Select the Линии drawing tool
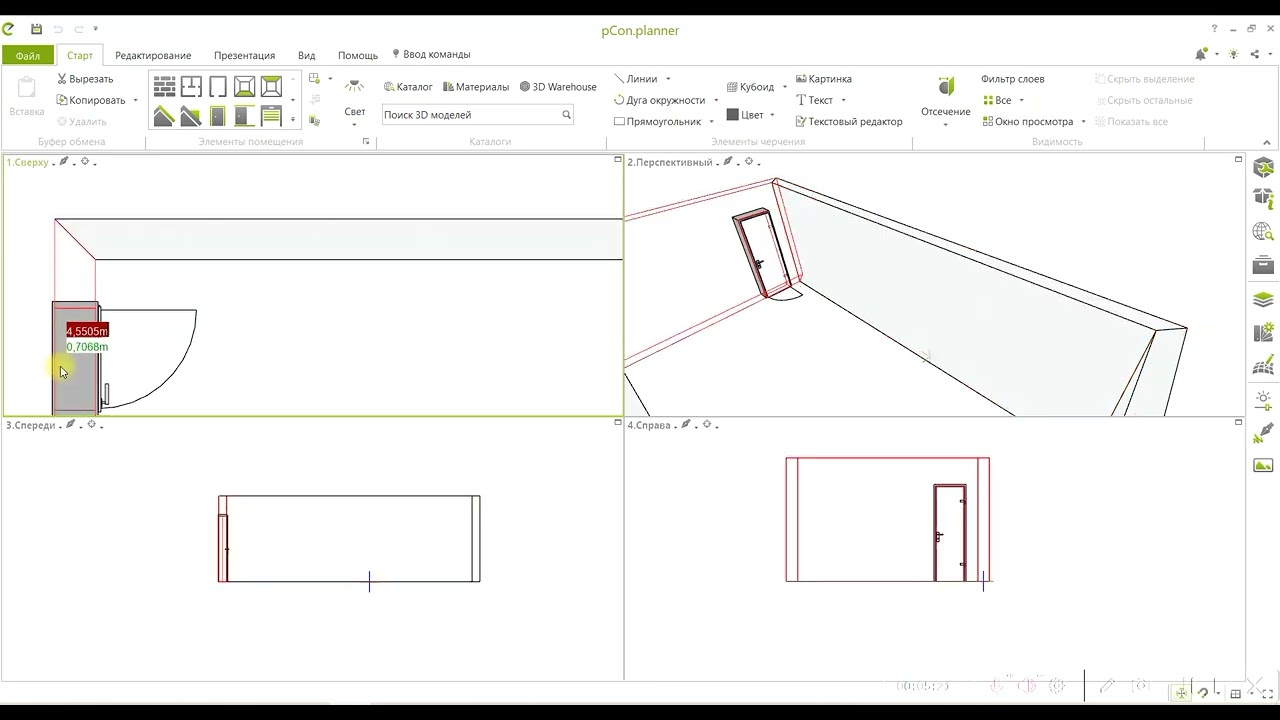Screen dimensions: 1280x720 (635, 79)
